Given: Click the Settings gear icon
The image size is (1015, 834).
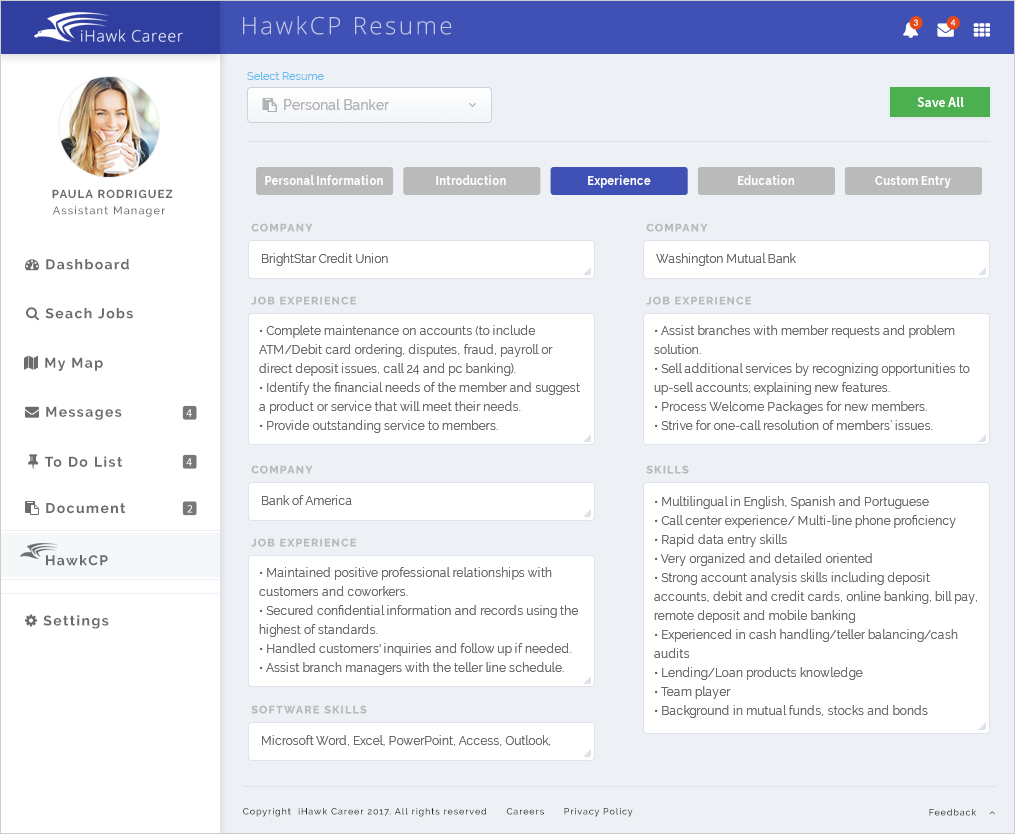Looking at the screenshot, I should coord(31,620).
